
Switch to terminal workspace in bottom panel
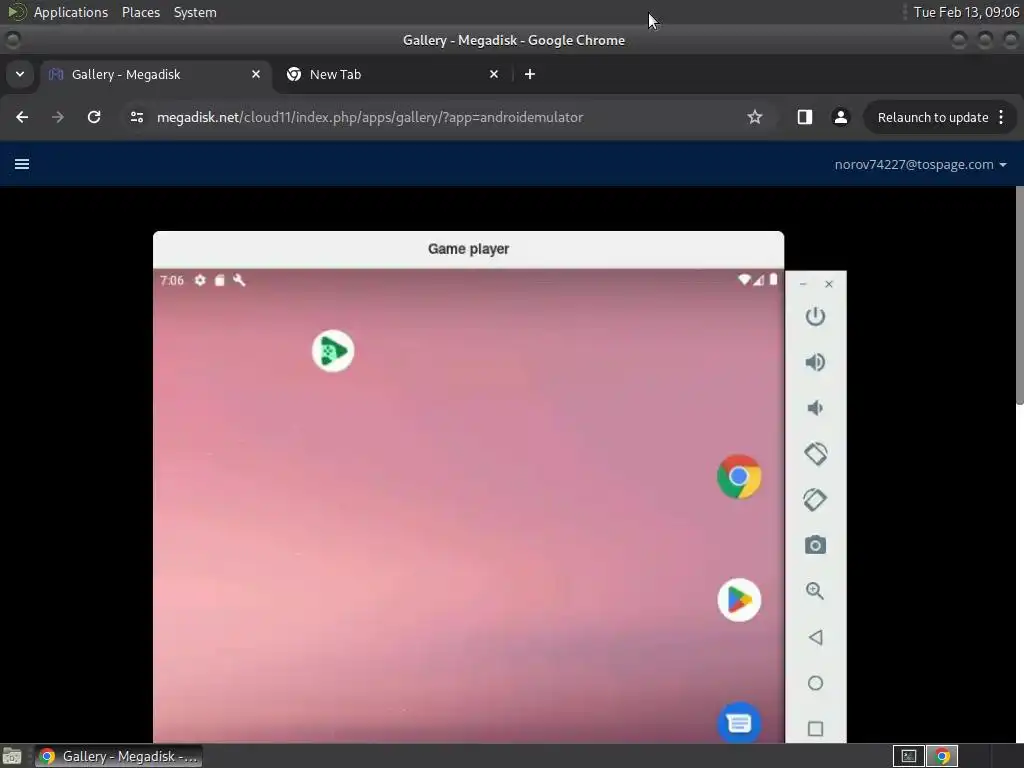pyautogui.click(x=908, y=756)
